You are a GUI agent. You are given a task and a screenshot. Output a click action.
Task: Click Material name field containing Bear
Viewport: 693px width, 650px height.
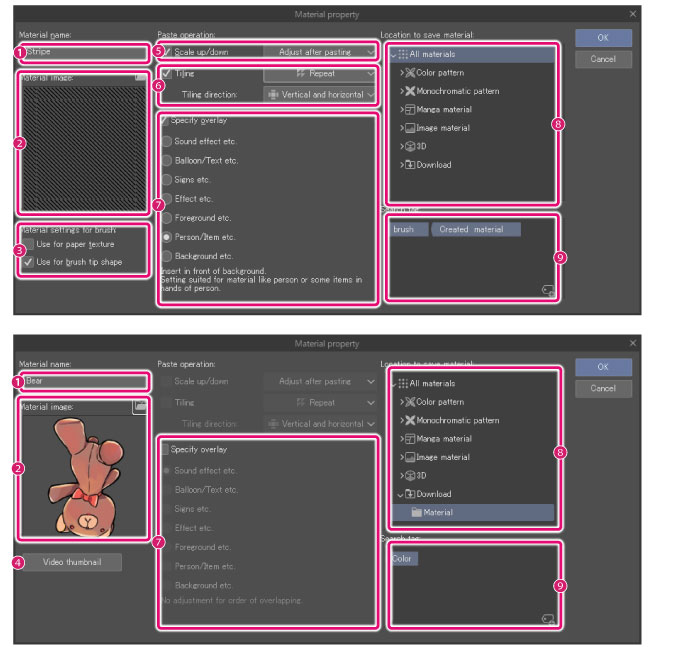[84, 382]
